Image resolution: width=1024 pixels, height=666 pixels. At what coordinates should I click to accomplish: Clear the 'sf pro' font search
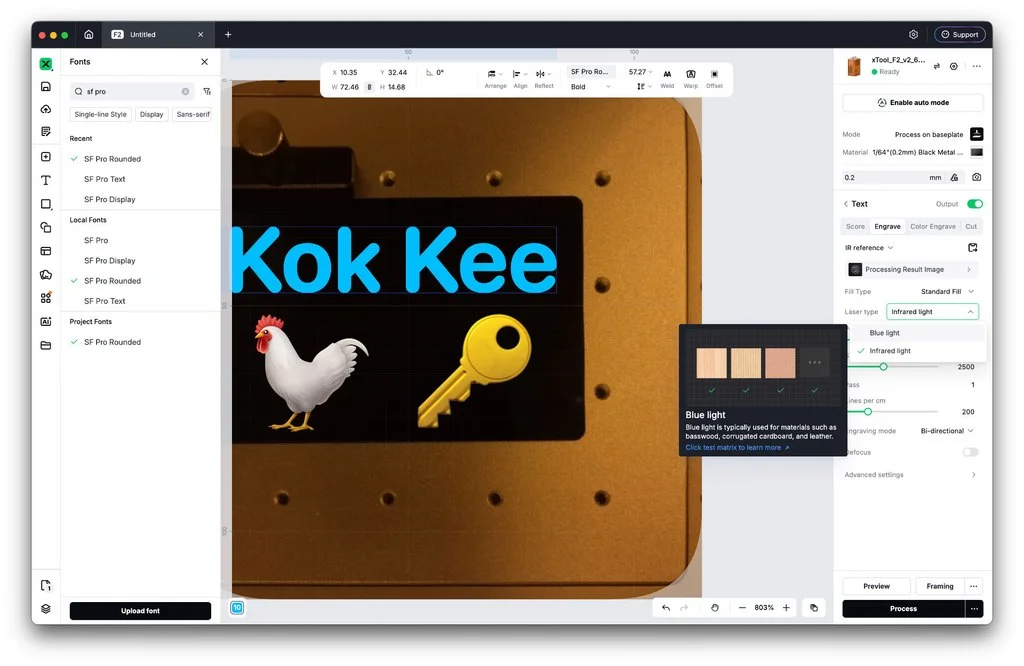coord(185,91)
